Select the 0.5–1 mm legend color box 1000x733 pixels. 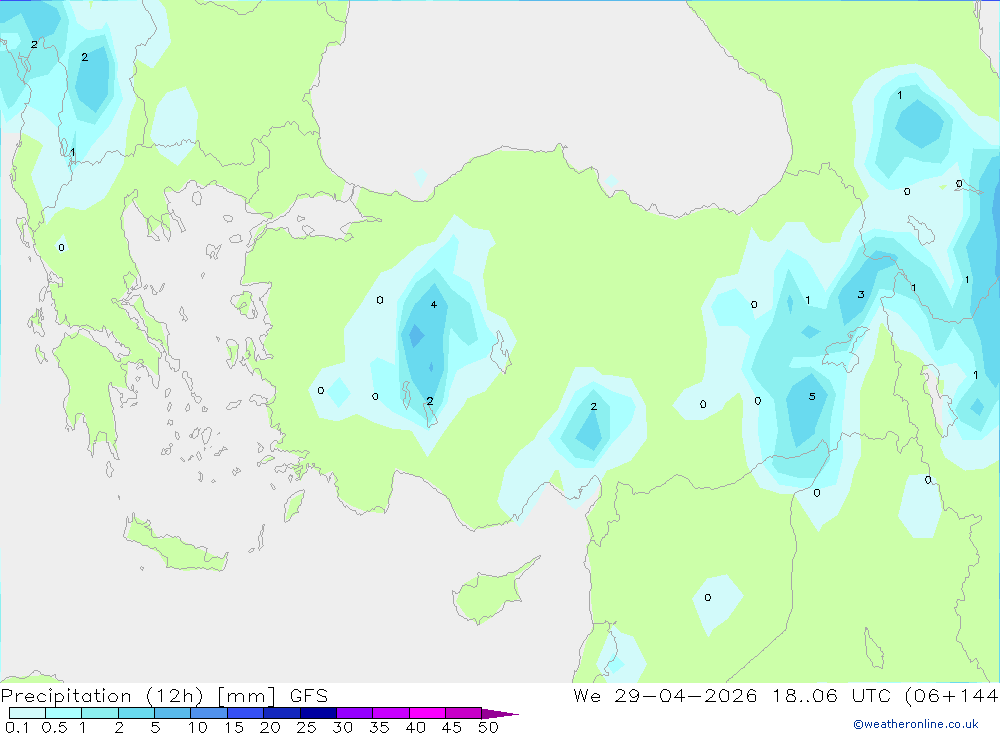pyautogui.click(x=64, y=713)
